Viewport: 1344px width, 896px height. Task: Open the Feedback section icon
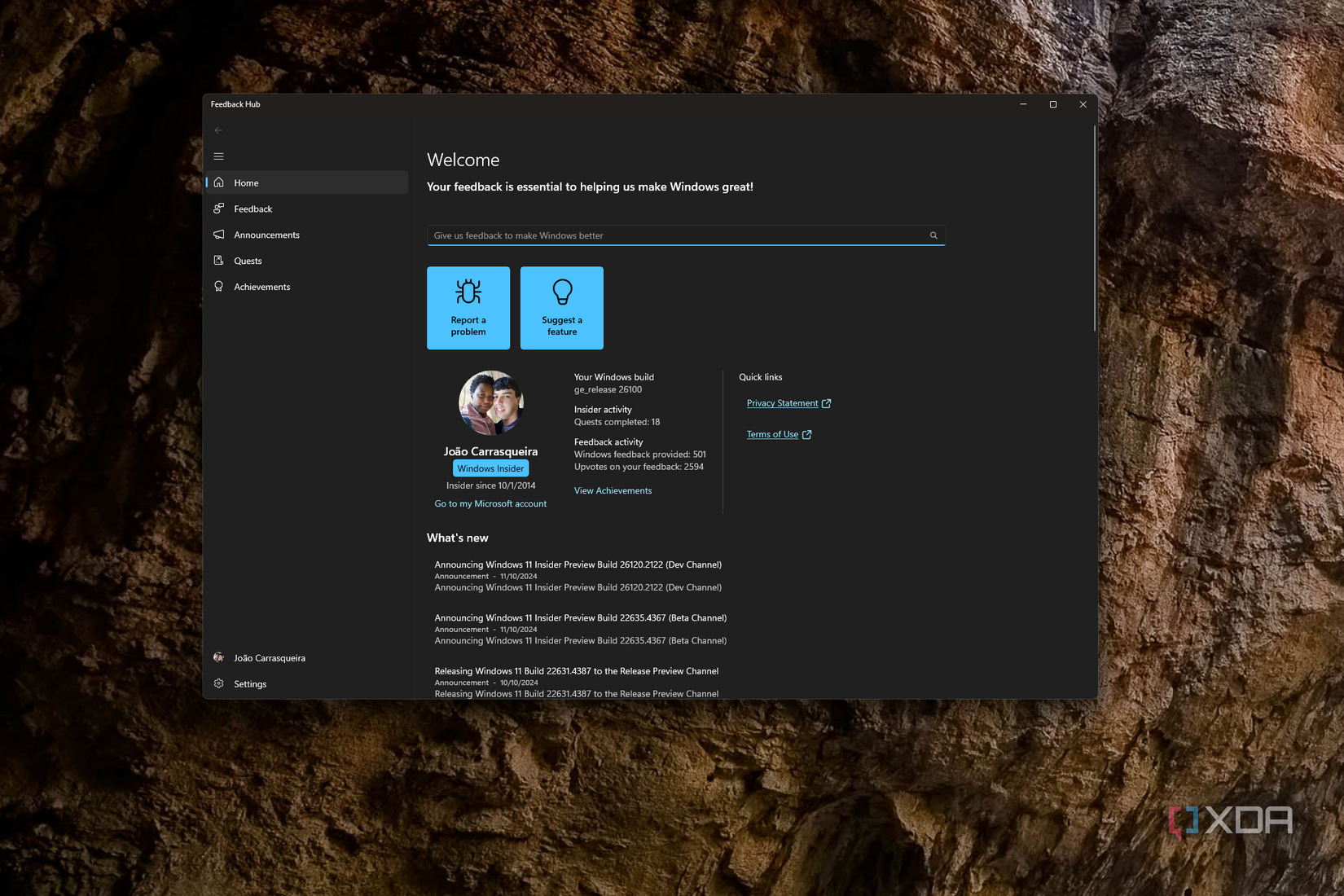click(x=218, y=209)
